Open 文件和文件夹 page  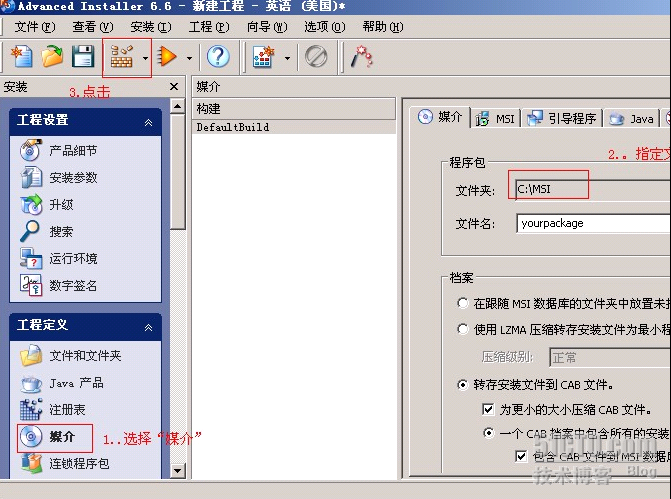click(x=71, y=356)
